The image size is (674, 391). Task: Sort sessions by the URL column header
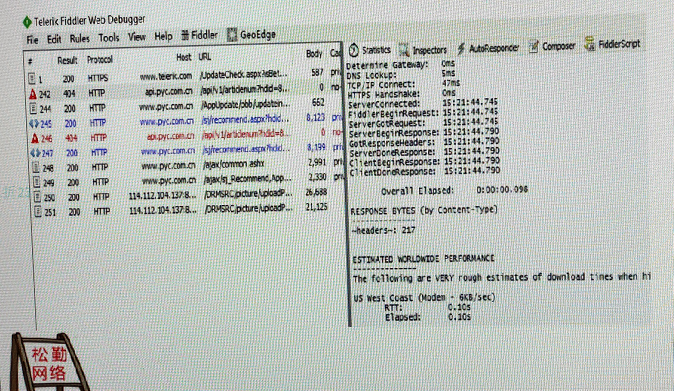coord(205,56)
